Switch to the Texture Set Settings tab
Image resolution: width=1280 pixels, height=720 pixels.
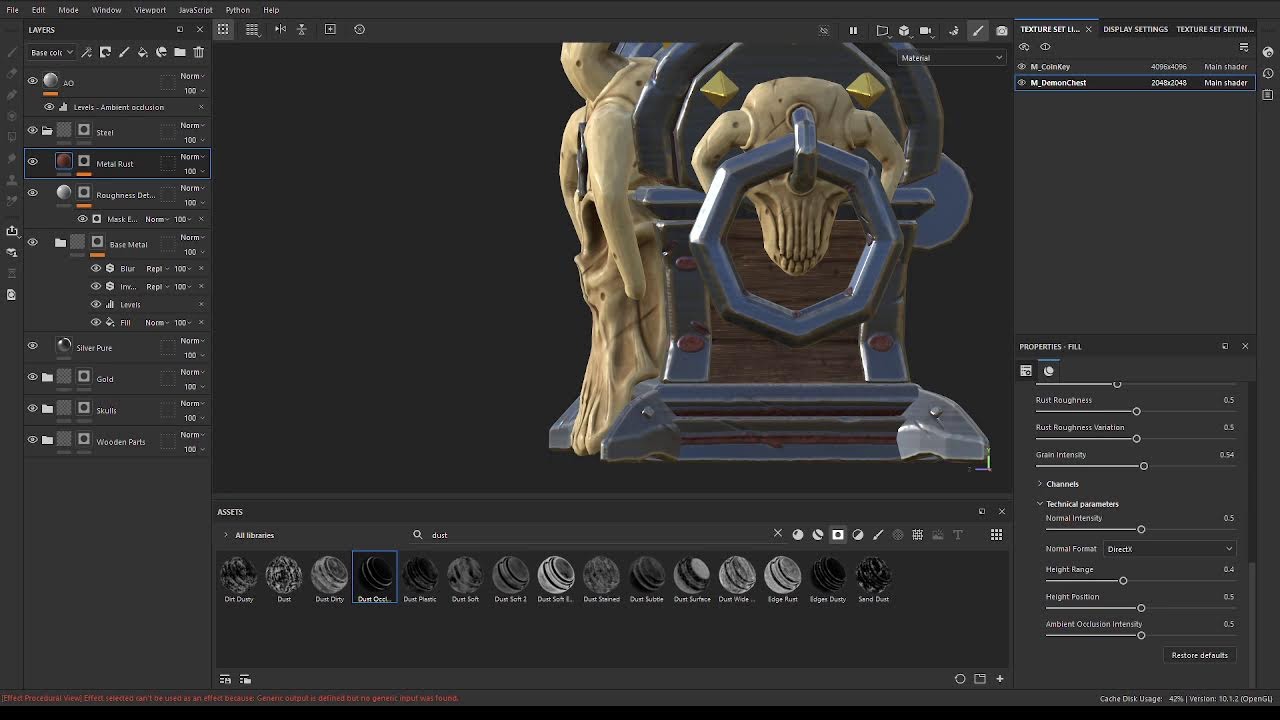[1215, 29]
